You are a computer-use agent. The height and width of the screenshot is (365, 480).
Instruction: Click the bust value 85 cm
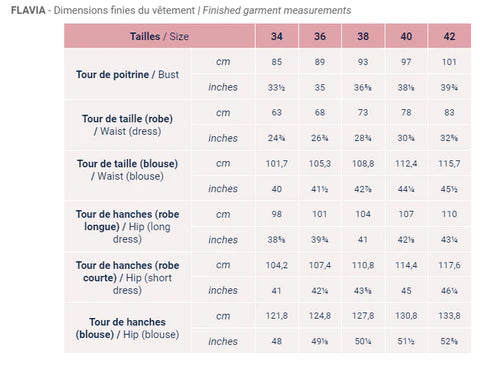pyautogui.click(x=277, y=62)
